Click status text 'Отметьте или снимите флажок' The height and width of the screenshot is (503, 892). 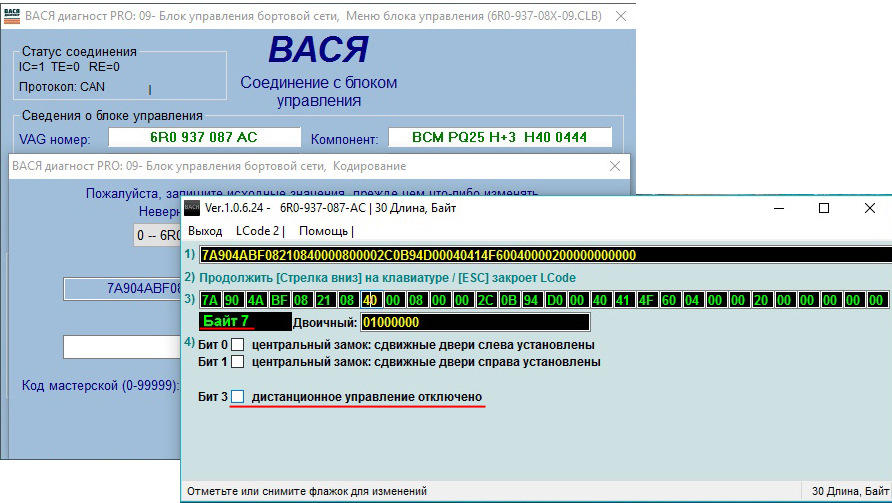coord(307,491)
